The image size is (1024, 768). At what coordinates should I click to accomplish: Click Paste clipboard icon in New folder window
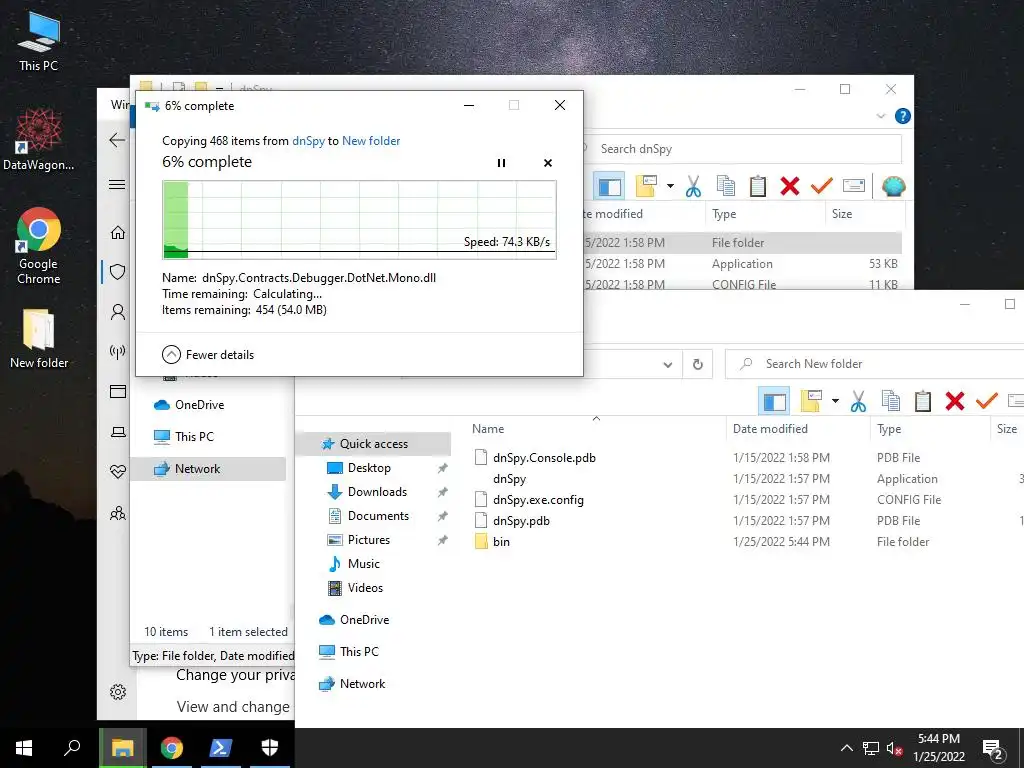point(923,401)
